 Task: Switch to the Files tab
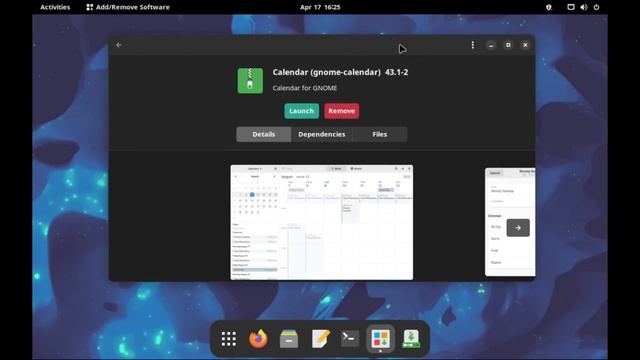tap(380, 134)
